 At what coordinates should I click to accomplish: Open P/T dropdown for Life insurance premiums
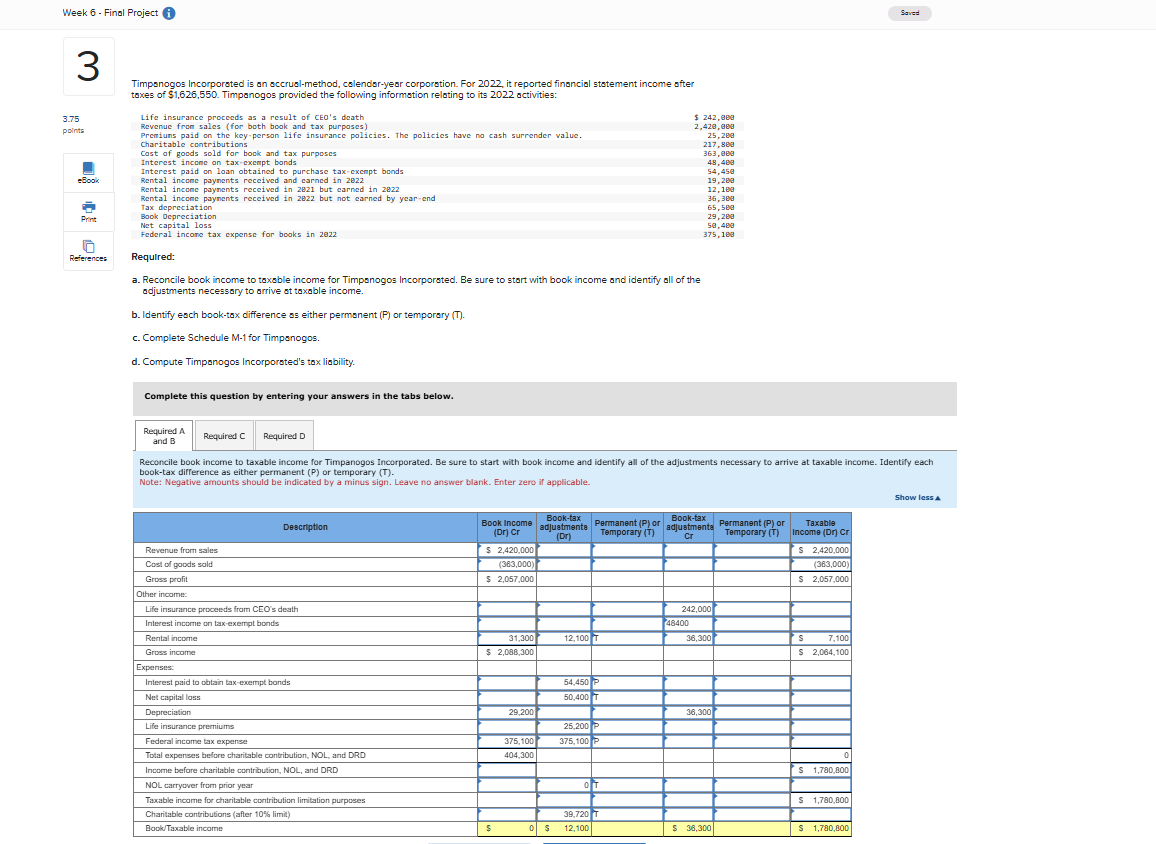pyautogui.click(x=627, y=727)
